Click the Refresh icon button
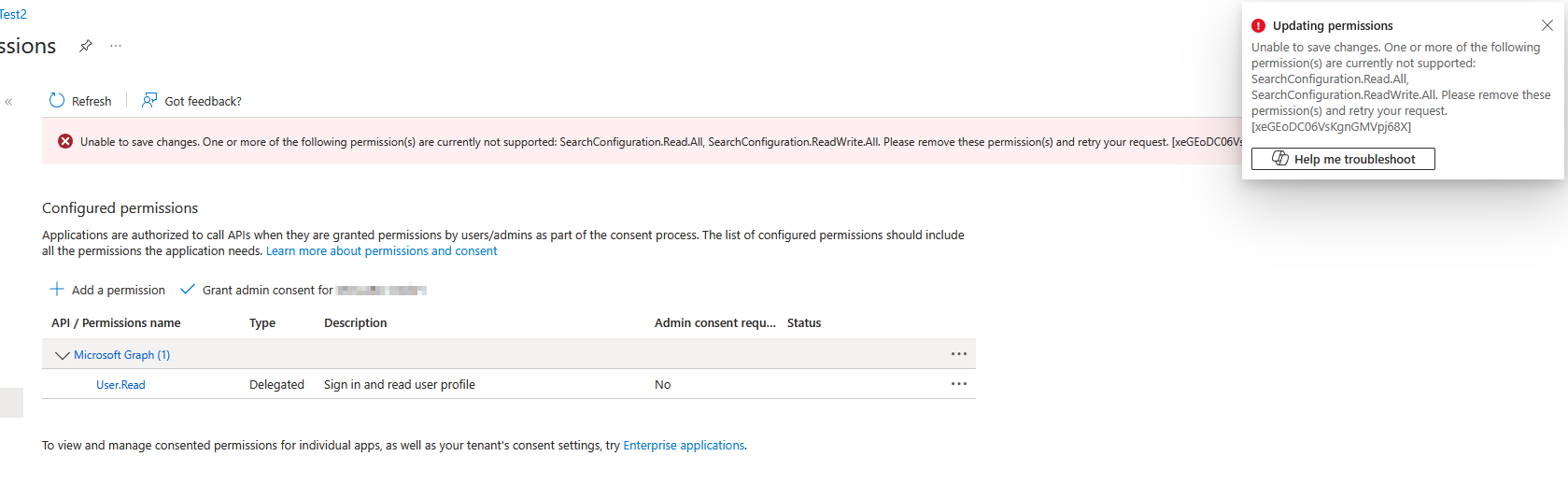Screen dimensions: 1568x499 [57, 101]
